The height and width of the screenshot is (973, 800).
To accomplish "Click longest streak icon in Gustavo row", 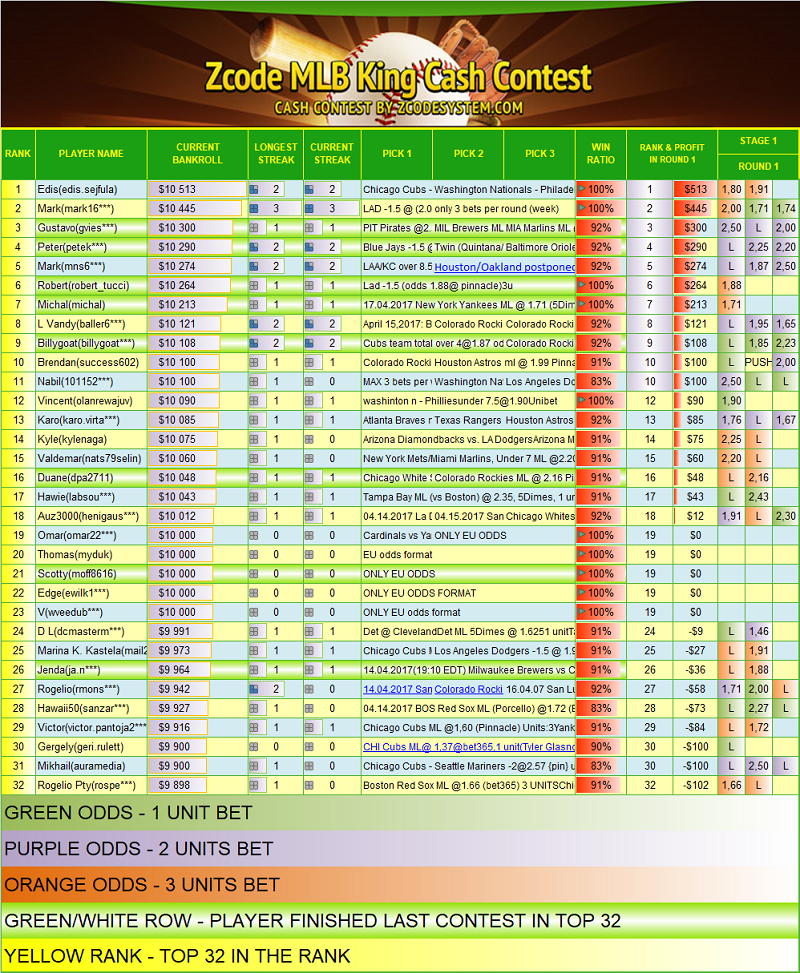I will click(x=254, y=228).
